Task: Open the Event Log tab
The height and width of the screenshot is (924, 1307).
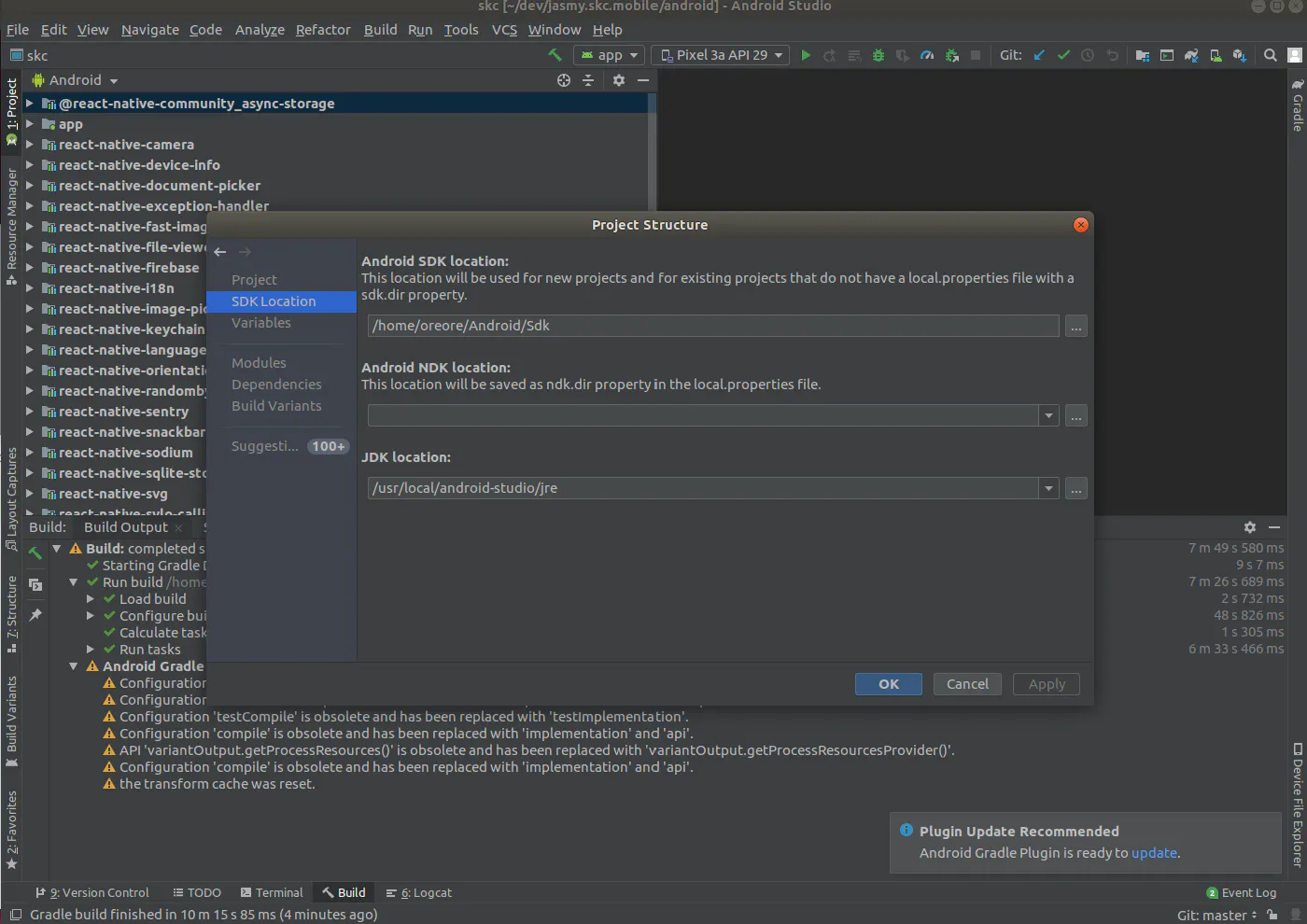Action: coord(1242,893)
